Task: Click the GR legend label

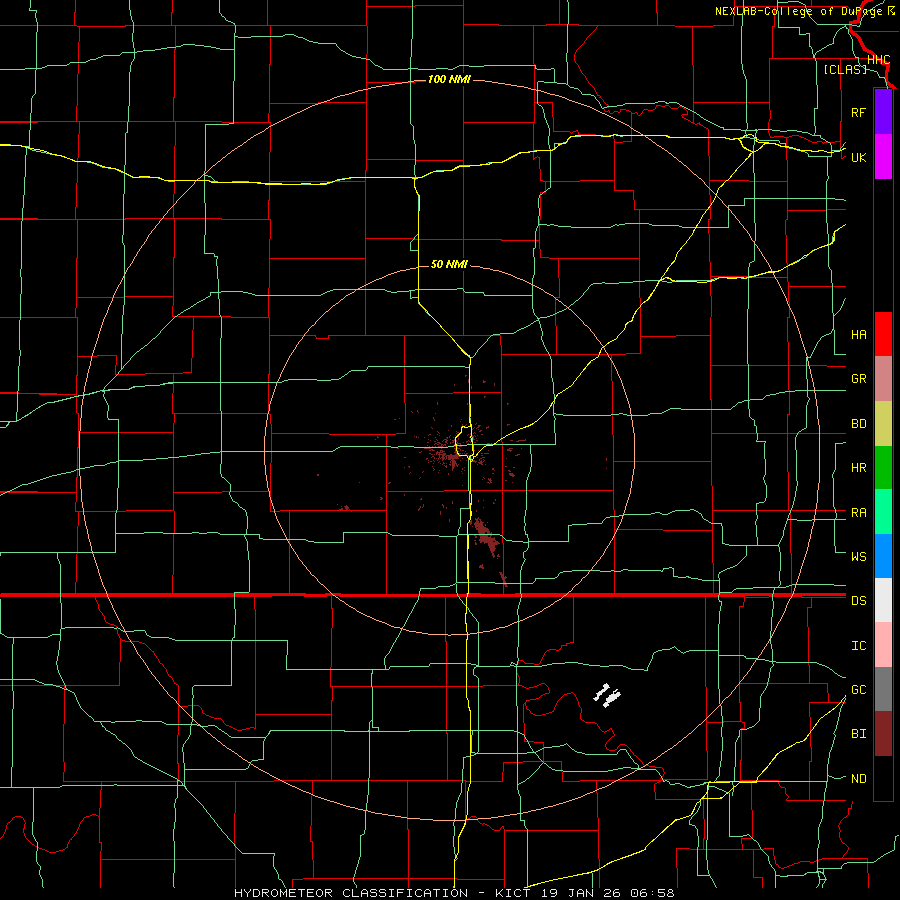Action: coord(858,379)
